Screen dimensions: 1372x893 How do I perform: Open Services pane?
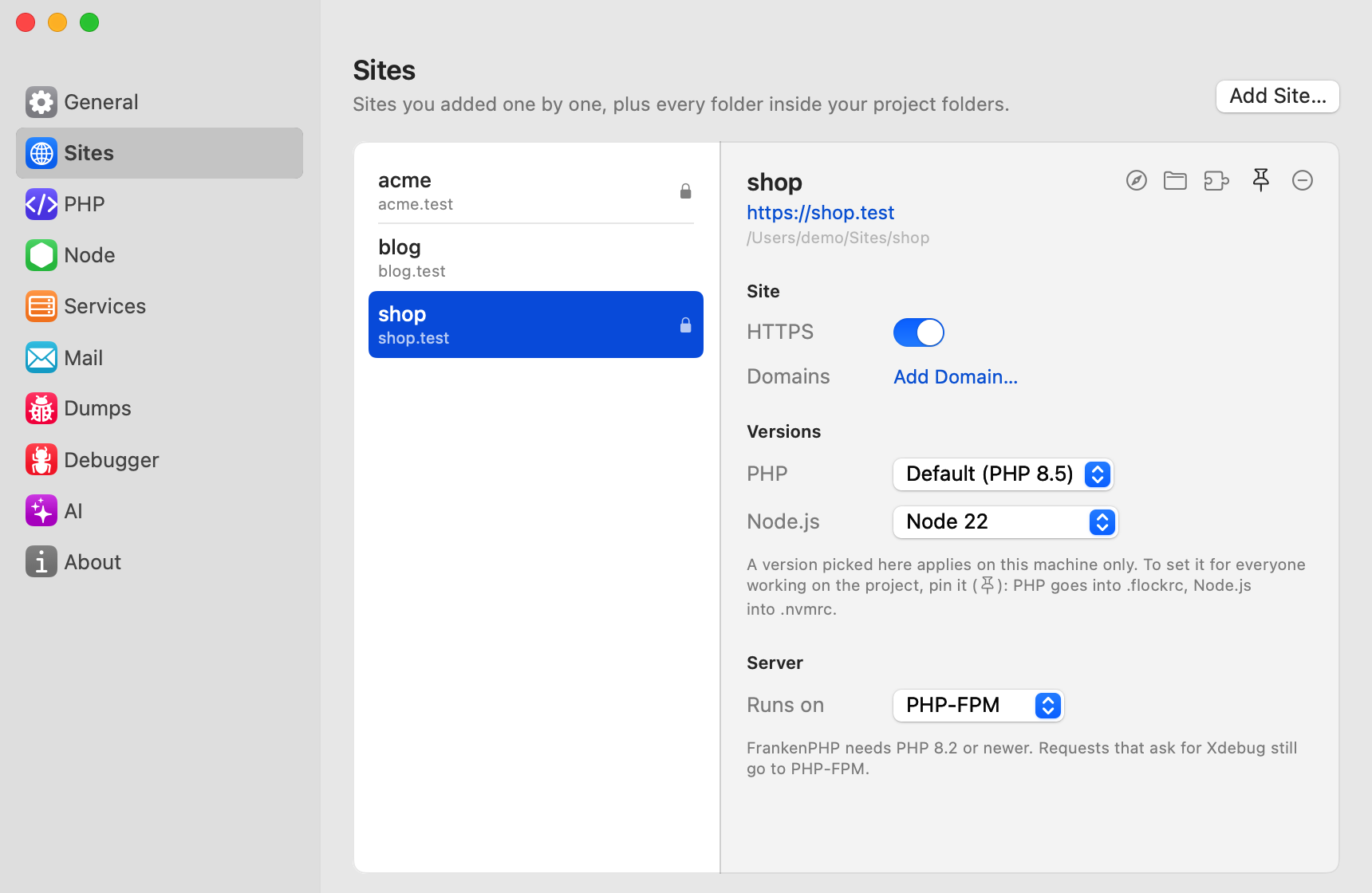[x=160, y=306]
